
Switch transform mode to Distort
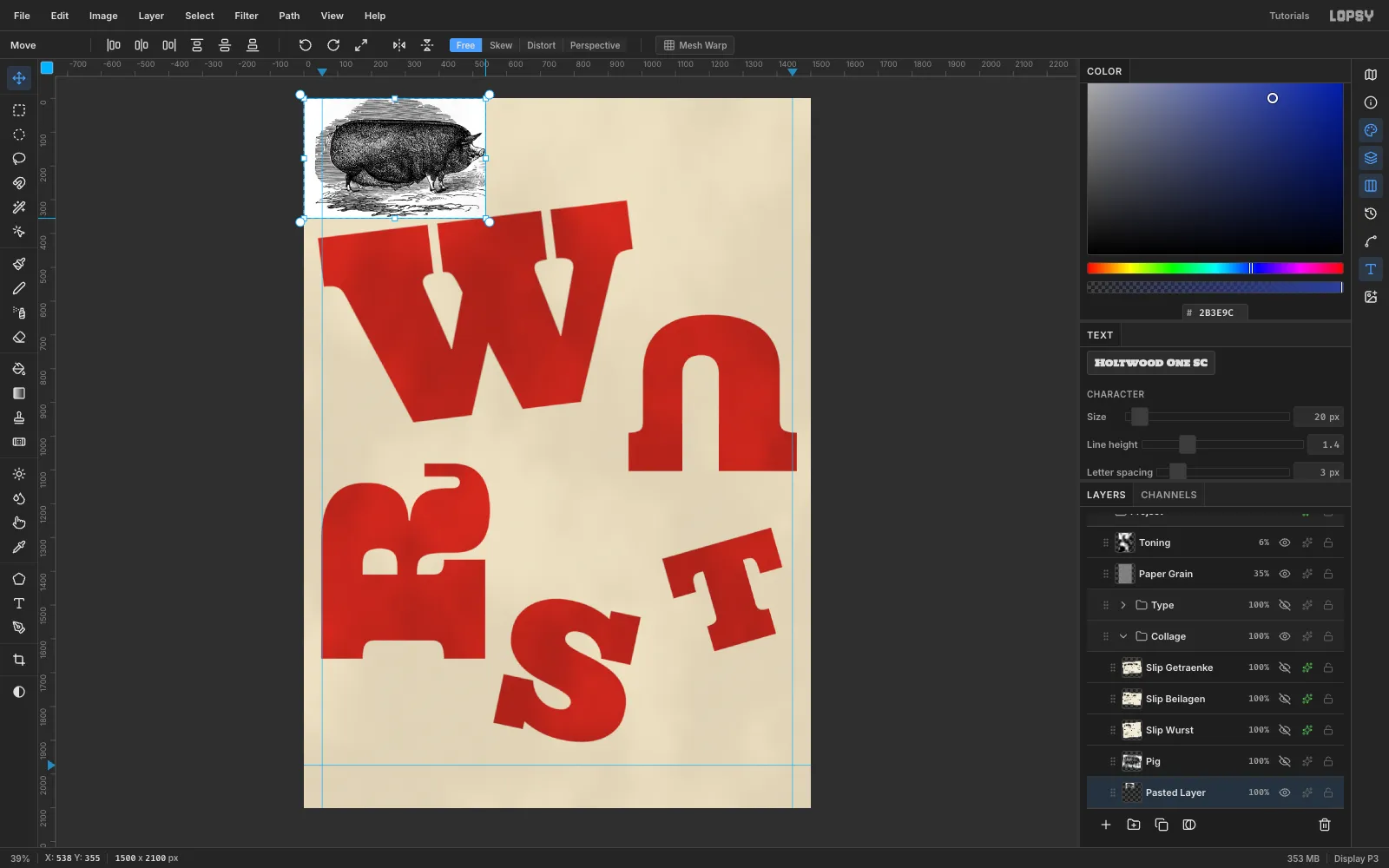[x=541, y=45]
